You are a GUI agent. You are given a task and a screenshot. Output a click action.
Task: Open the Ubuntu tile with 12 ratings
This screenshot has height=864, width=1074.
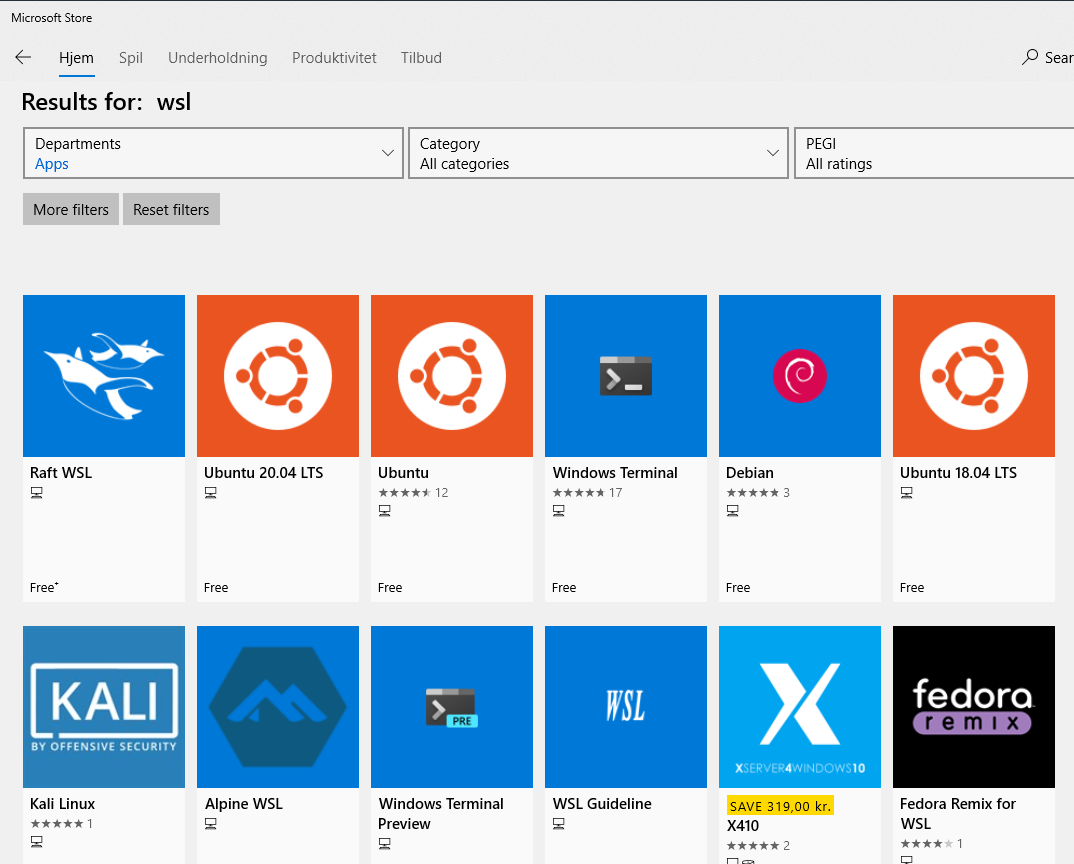[452, 376]
